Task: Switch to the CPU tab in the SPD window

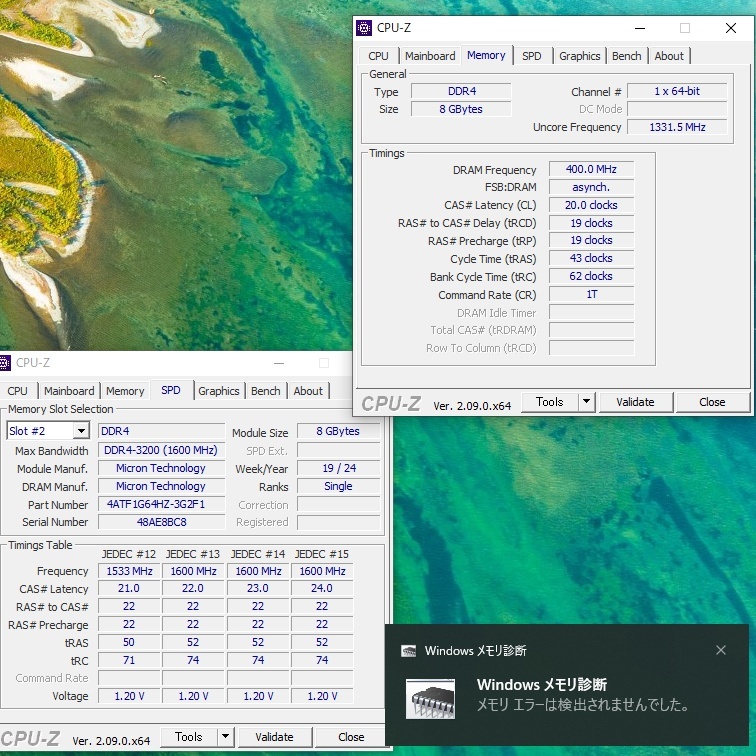Action: pyautogui.click(x=18, y=391)
